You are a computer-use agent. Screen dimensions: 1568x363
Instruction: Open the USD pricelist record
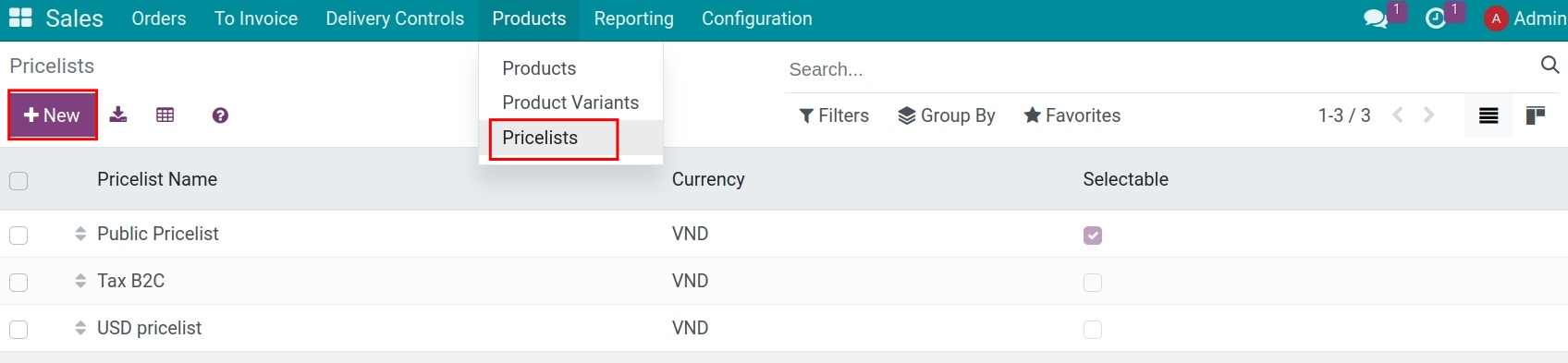tap(149, 328)
